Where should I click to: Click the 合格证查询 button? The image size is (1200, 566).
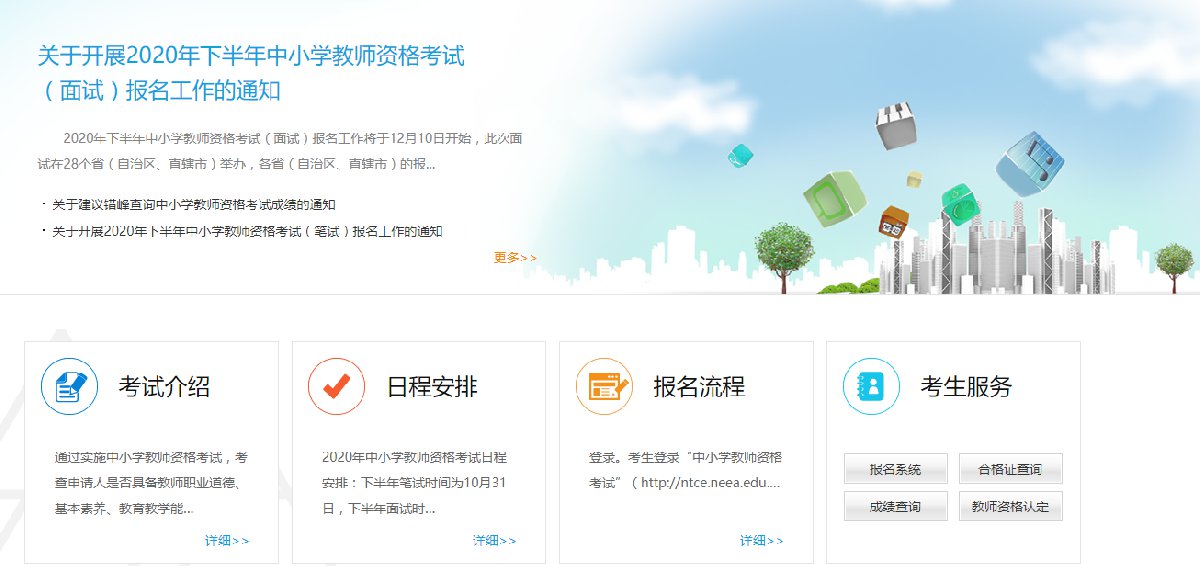1010,469
